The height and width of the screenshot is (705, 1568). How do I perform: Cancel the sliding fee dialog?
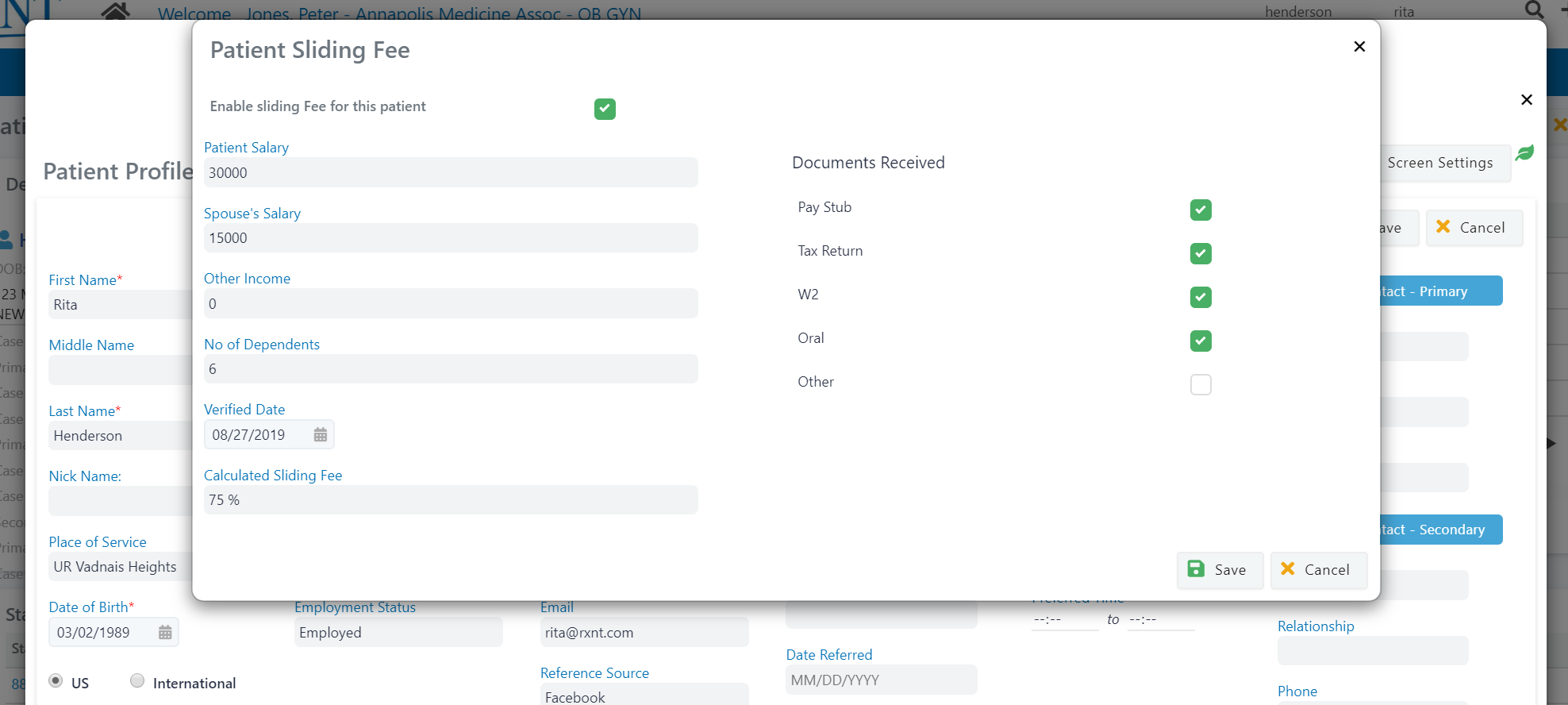[1317, 570]
